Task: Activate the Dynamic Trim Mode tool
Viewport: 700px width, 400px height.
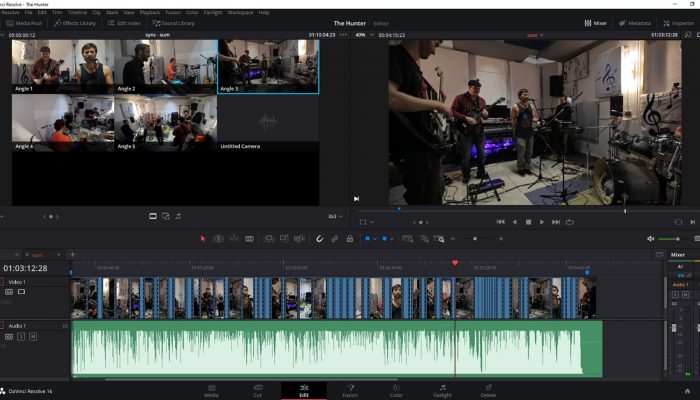Action: [234, 239]
